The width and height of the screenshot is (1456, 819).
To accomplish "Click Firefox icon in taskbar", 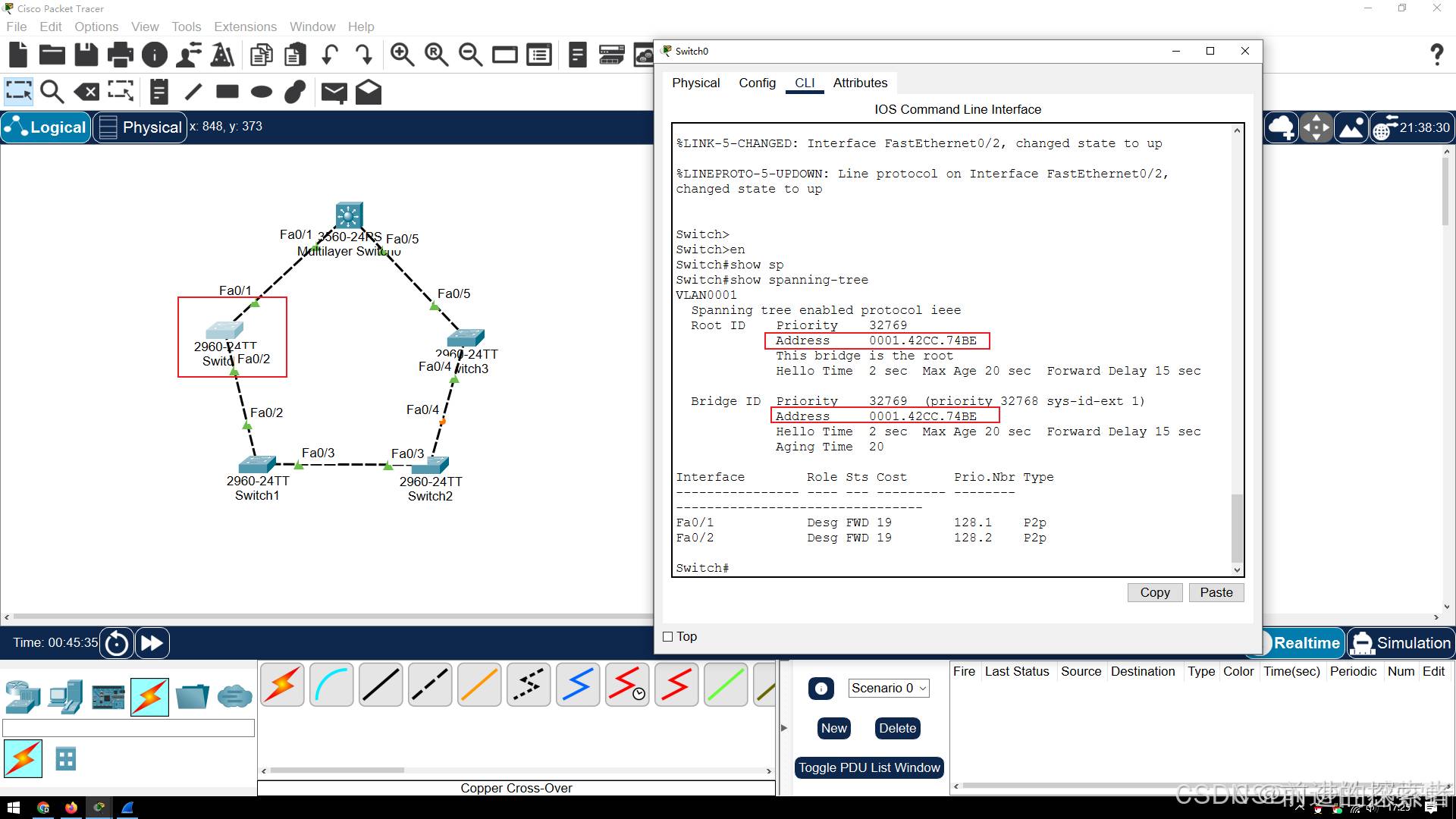I will pyautogui.click(x=71, y=808).
